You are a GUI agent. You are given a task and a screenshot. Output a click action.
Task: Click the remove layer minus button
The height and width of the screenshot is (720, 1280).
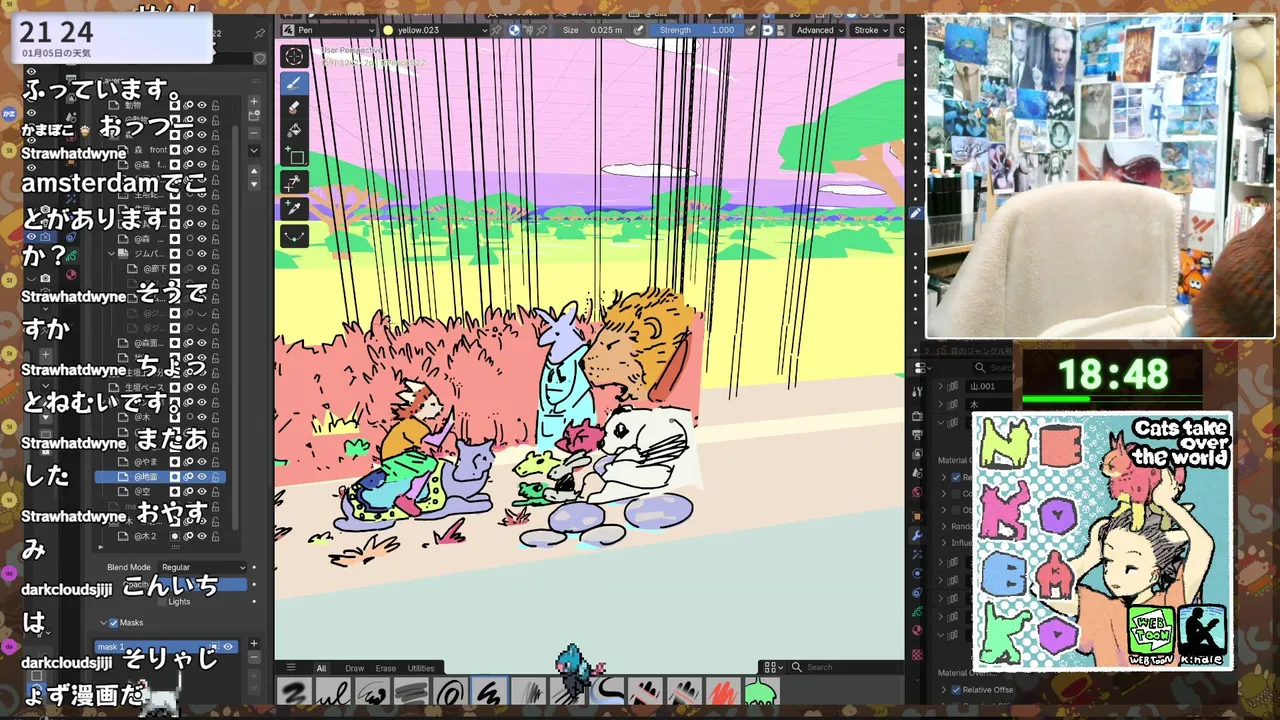coord(254,132)
